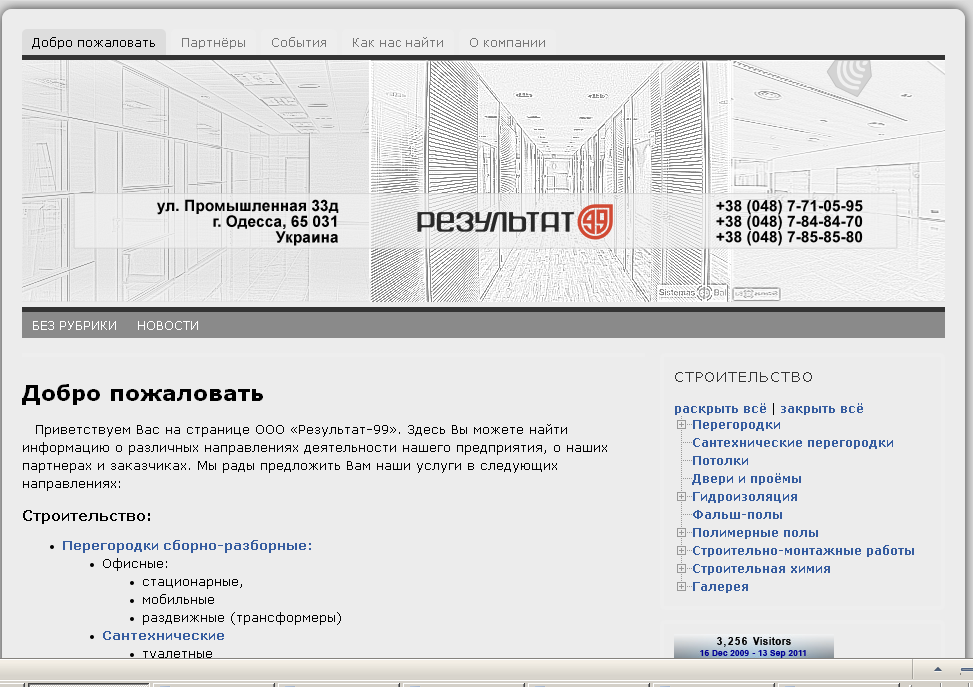The image size is (973, 687).
Task: Expand the Строительно-монтажные работы node
Action: click(681, 550)
